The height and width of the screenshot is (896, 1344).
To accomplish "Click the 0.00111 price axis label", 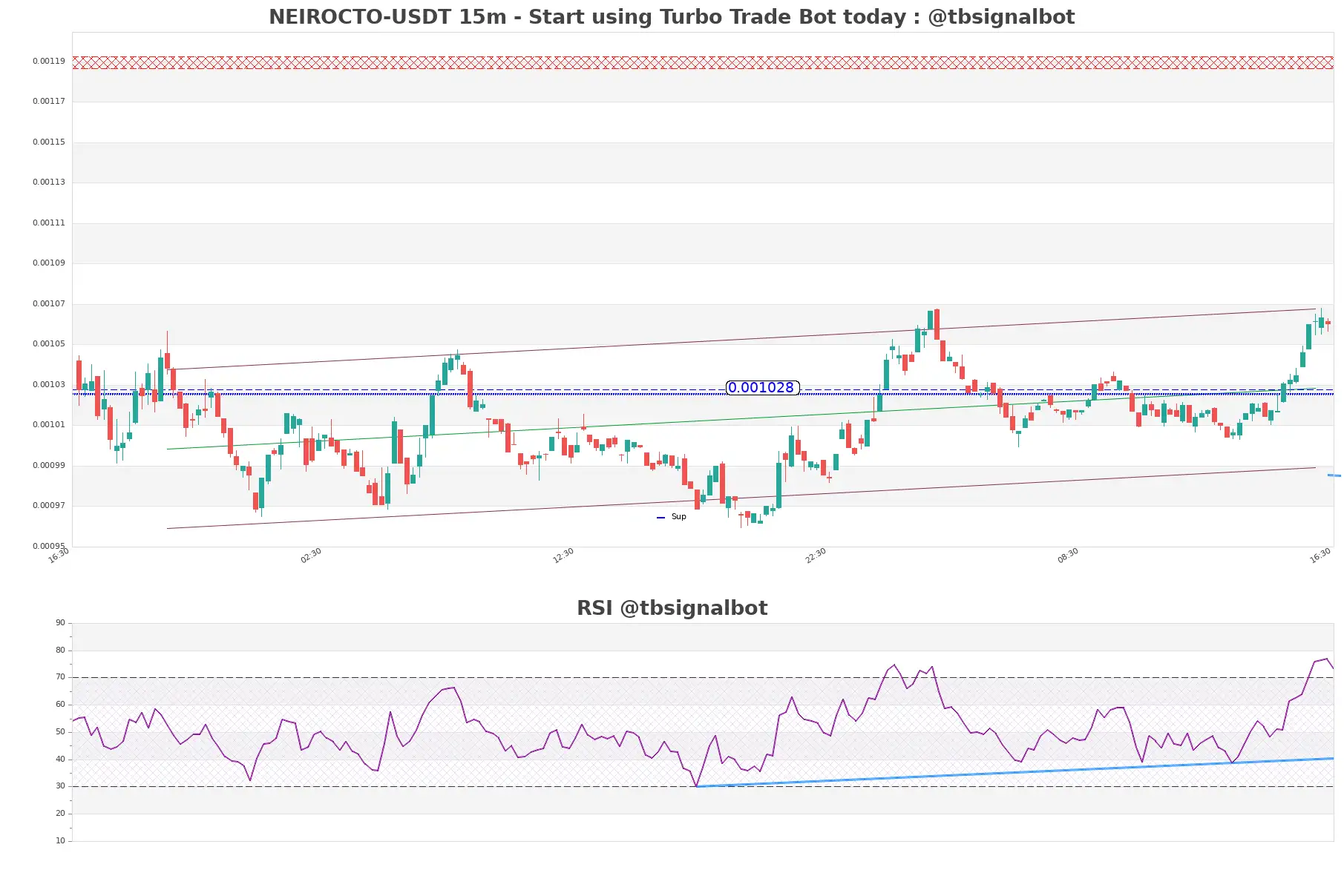I will 49,223.
